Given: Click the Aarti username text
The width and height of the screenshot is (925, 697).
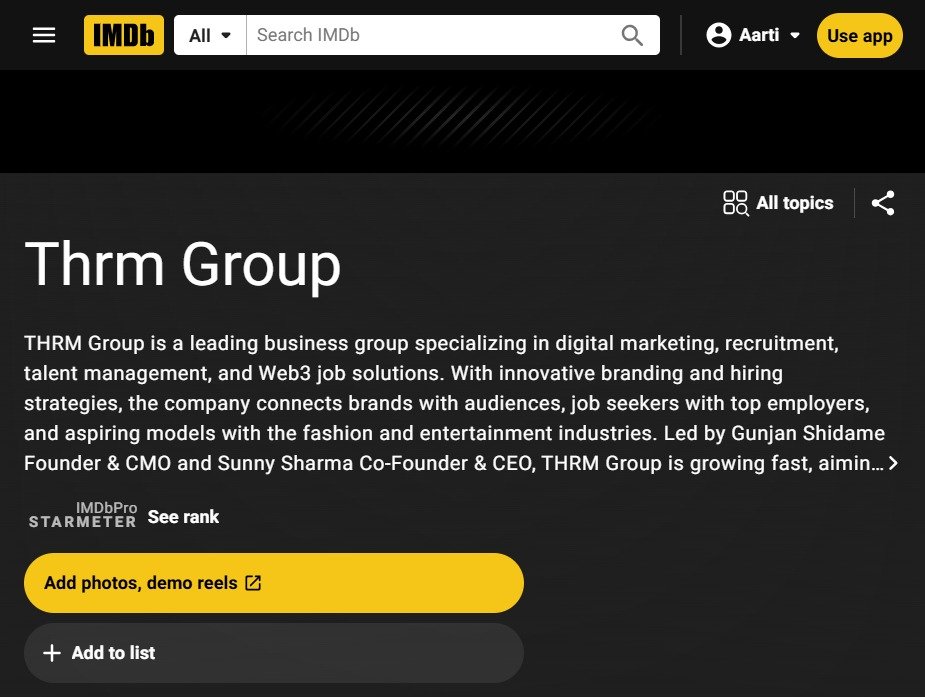Looking at the screenshot, I should [759, 34].
